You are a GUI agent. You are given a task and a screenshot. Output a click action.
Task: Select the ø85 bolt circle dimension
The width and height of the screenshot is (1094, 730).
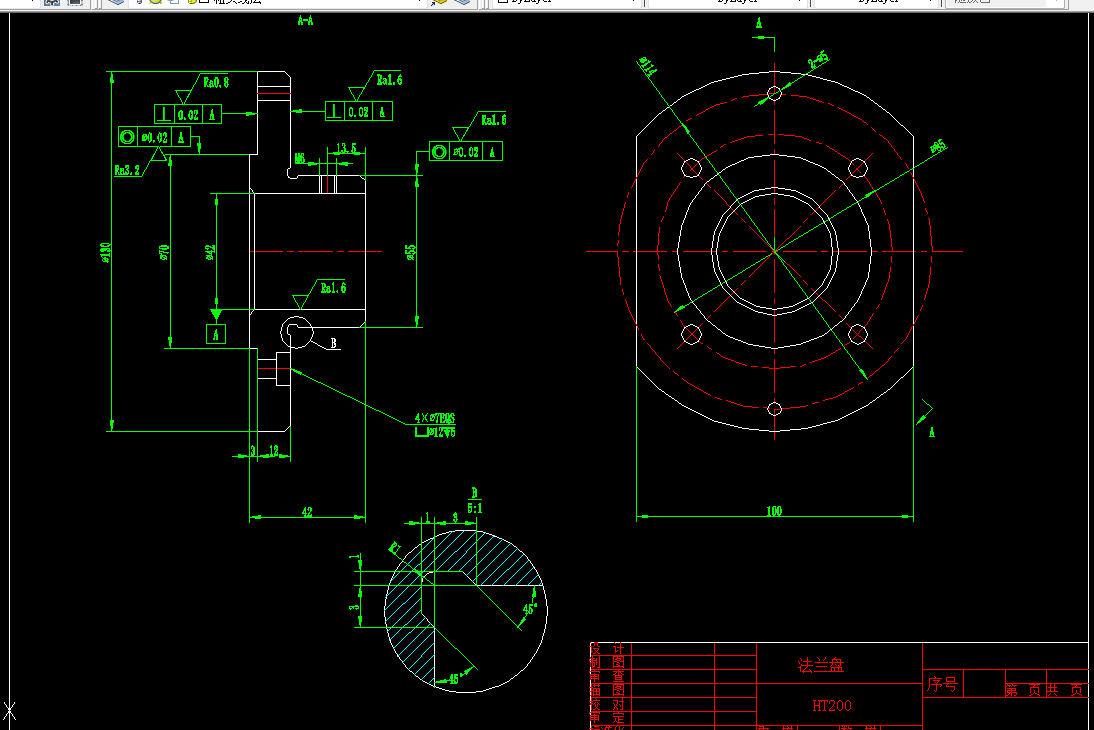click(938, 147)
